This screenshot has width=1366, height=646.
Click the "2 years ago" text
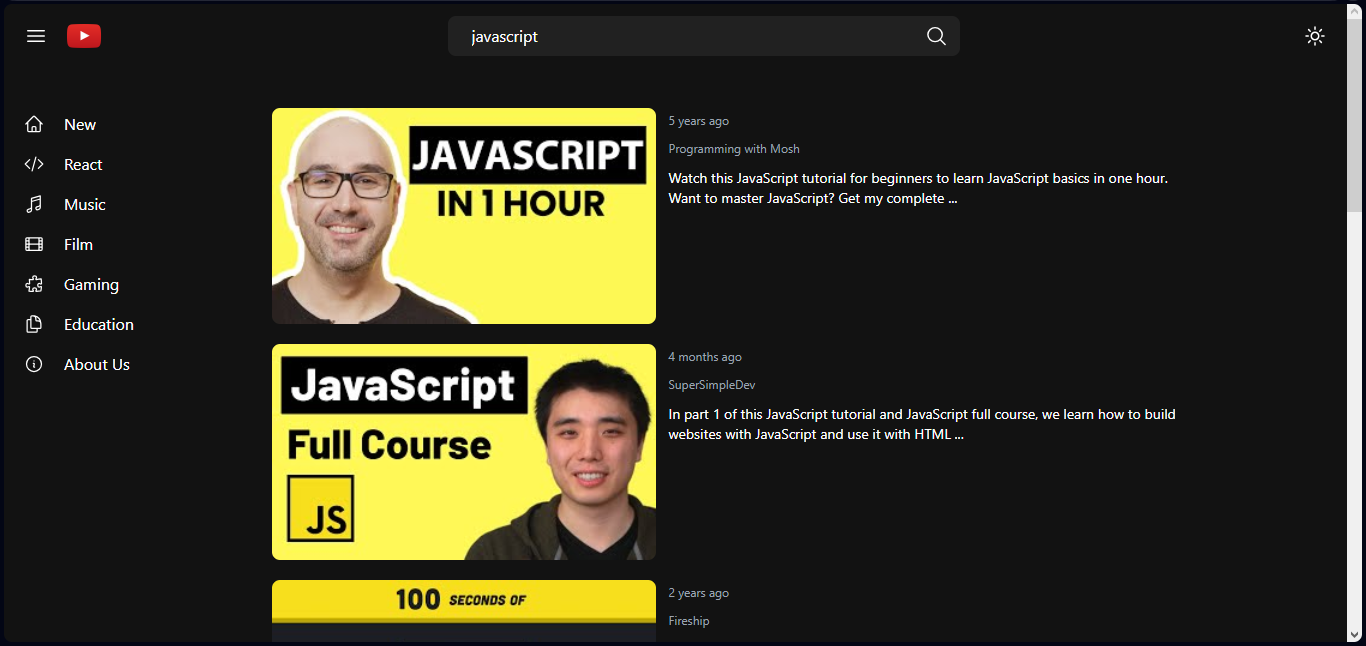[699, 593]
